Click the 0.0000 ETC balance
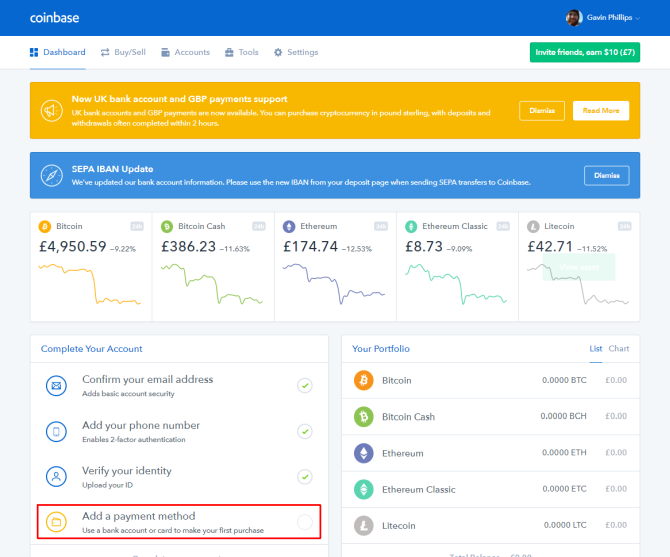Screen dimensions: 670x557 pyautogui.click(x=564, y=489)
